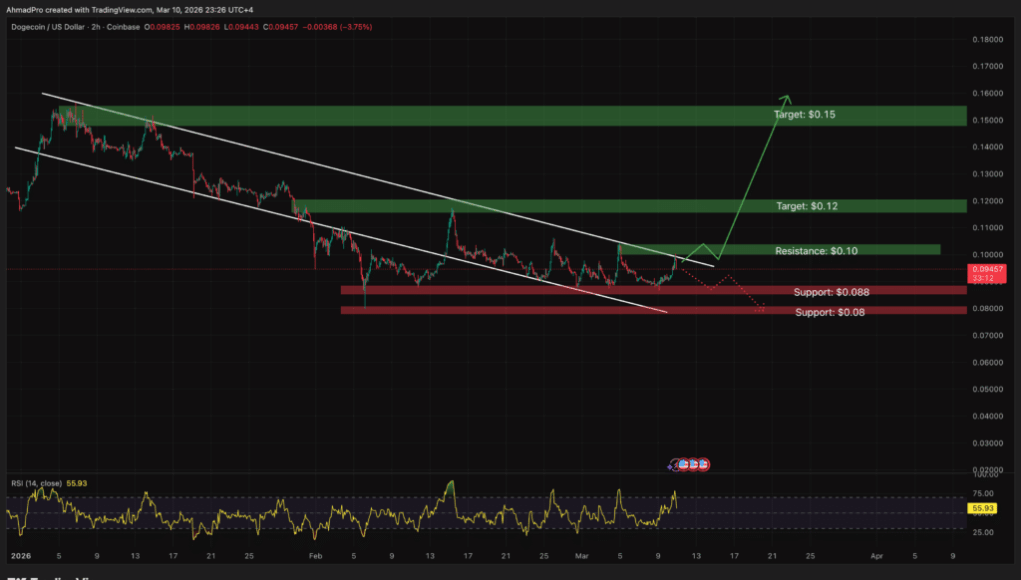This screenshot has width=1021, height=580.
Task: Click the Mar label on time axis
Action: pos(582,553)
